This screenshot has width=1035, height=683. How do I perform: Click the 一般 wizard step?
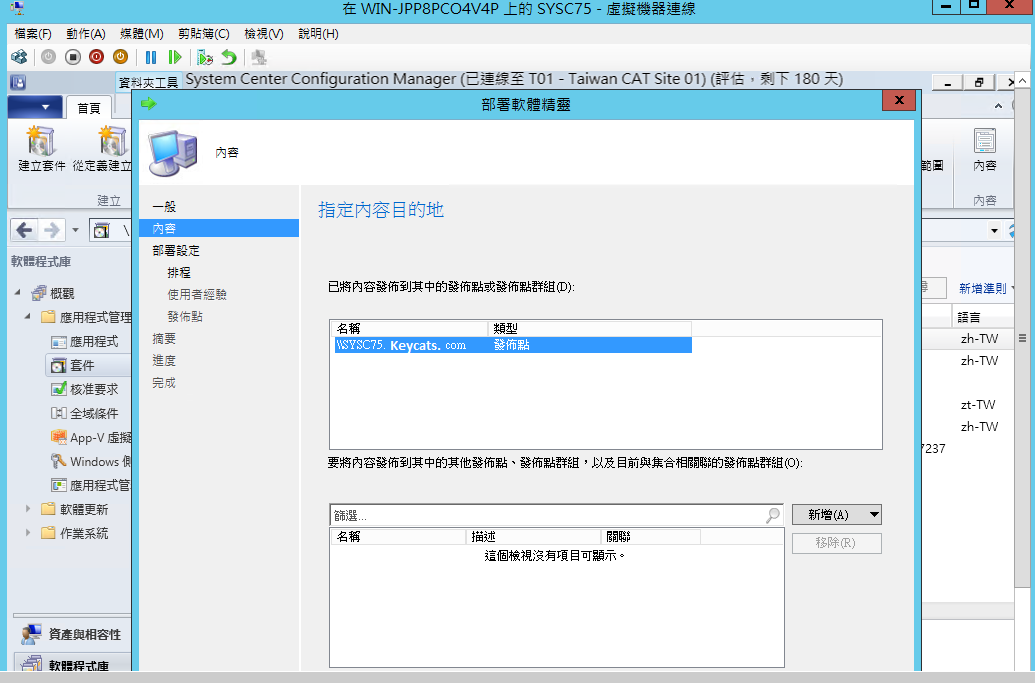click(164, 207)
